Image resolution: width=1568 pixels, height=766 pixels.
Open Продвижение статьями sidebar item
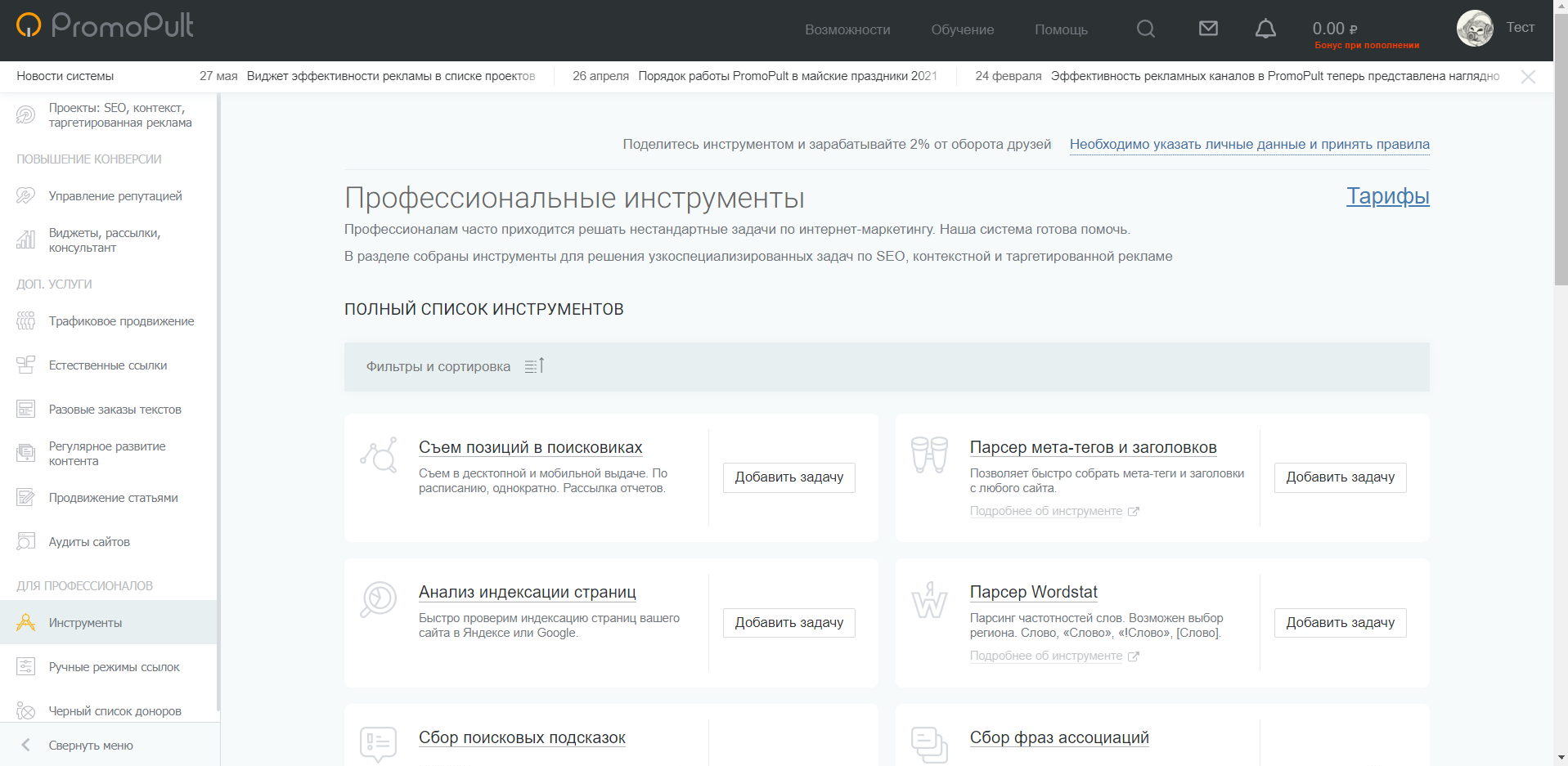pyautogui.click(x=113, y=498)
